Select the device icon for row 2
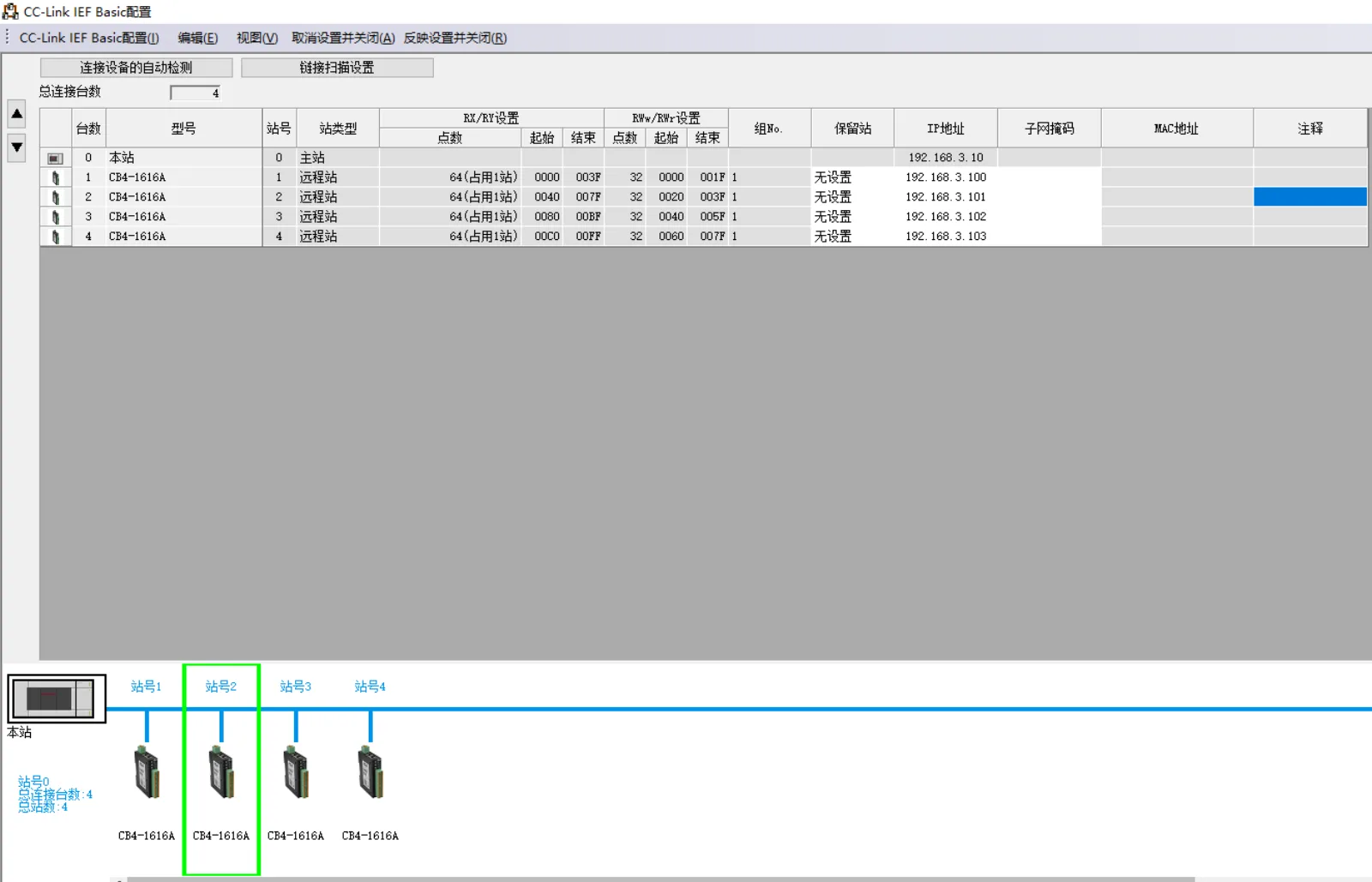This screenshot has height=882, width=1372. (x=56, y=197)
